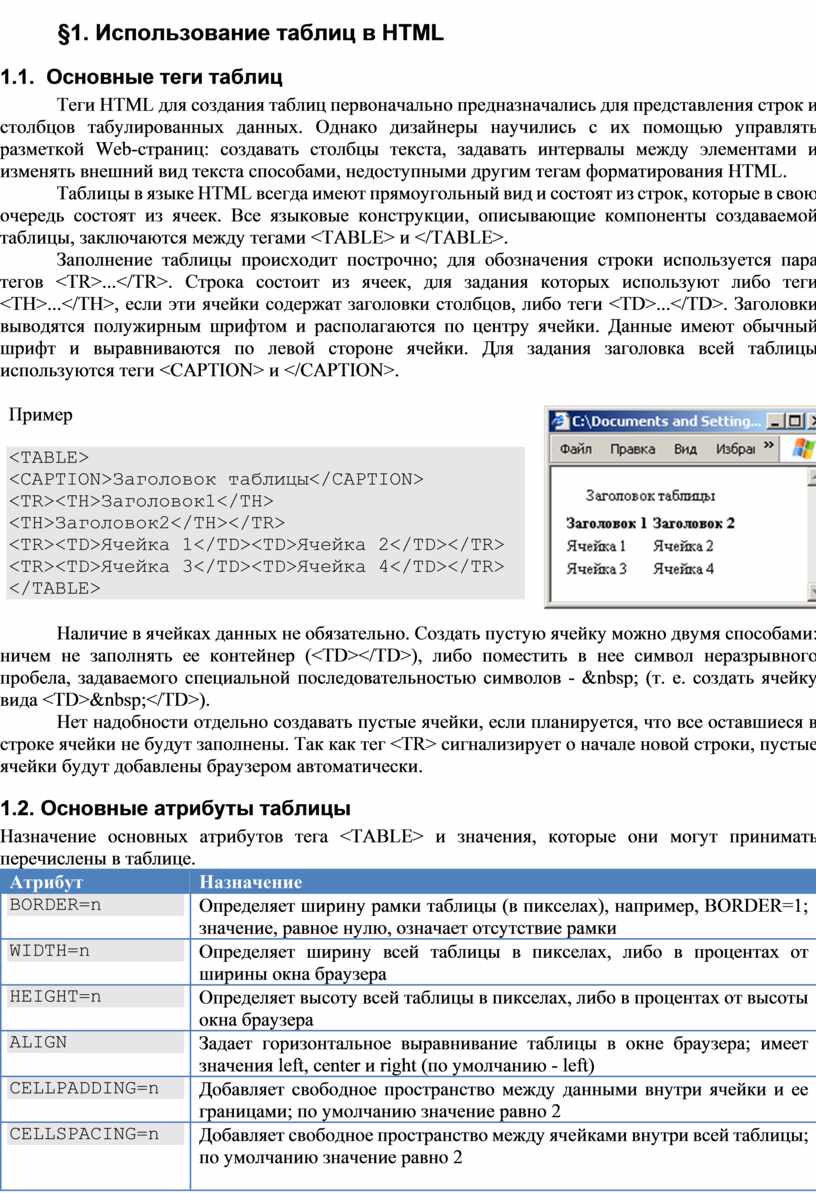This screenshot has width=816, height=1193.
Task: Click the heading "§1. Использование таблиц в HTML"
Action: [x=250, y=33]
